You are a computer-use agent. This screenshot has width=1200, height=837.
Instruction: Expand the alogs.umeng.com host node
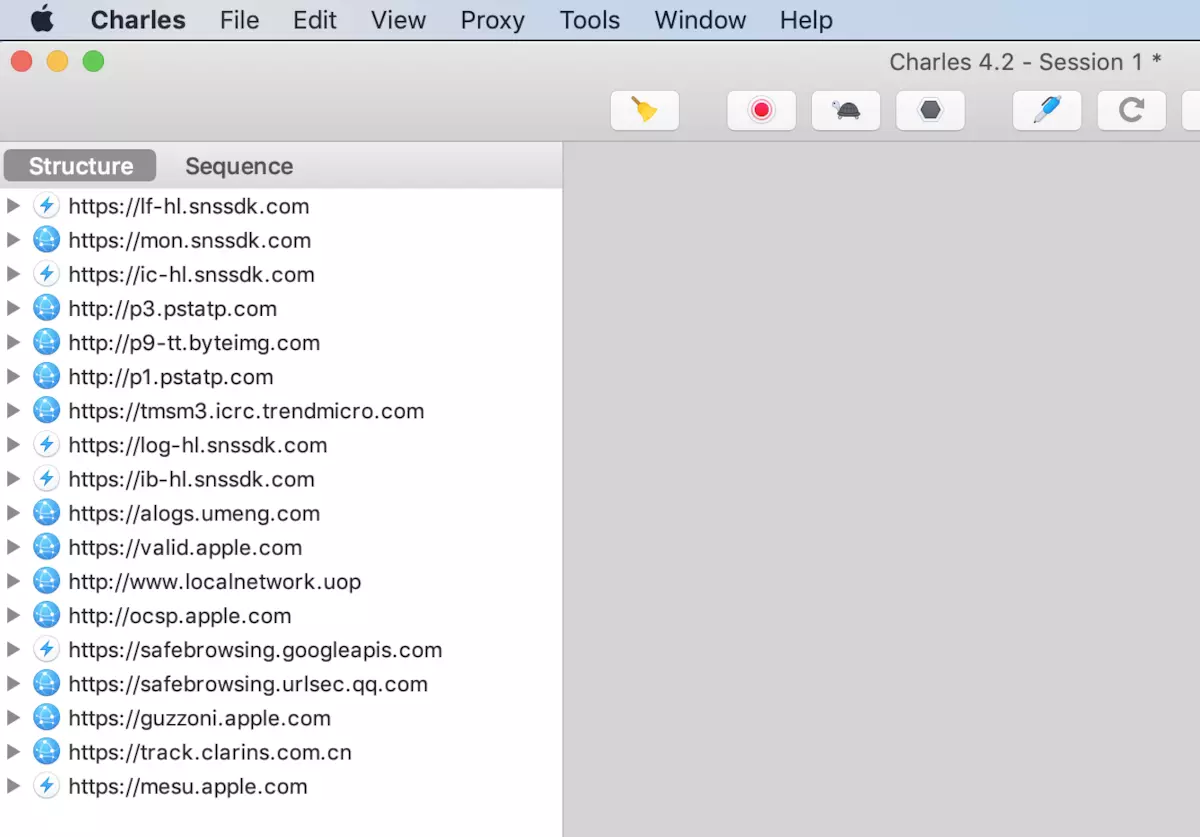[13, 513]
